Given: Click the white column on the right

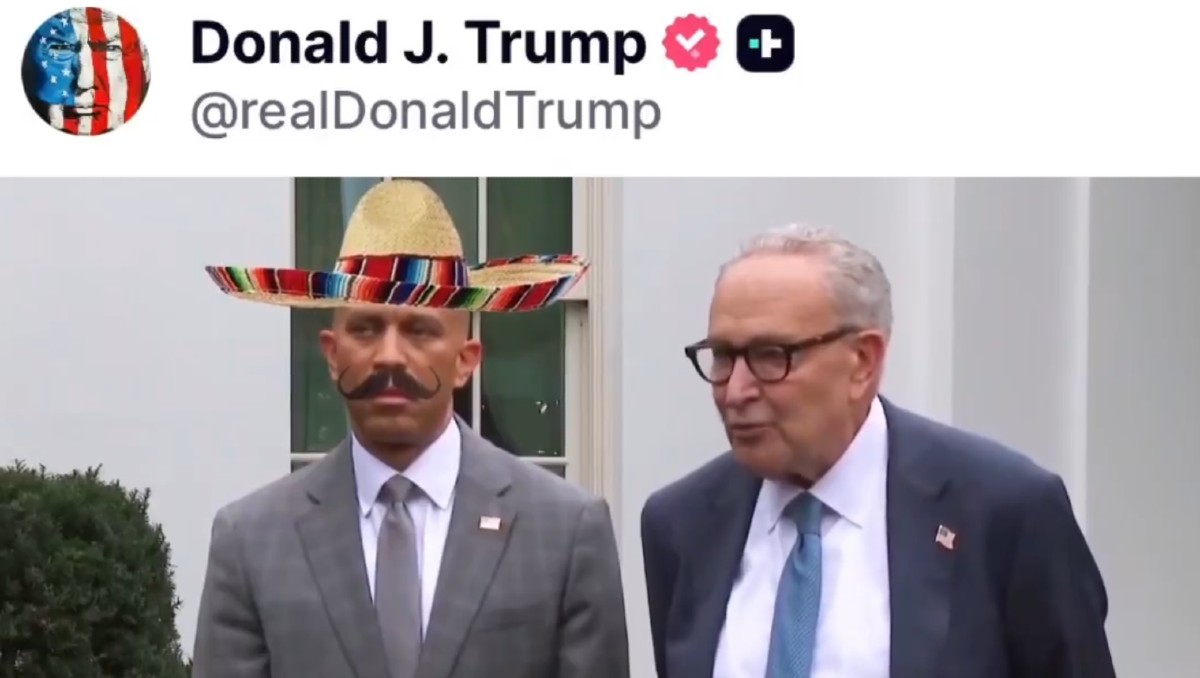Looking at the screenshot, I should pyautogui.click(x=1020, y=330).
